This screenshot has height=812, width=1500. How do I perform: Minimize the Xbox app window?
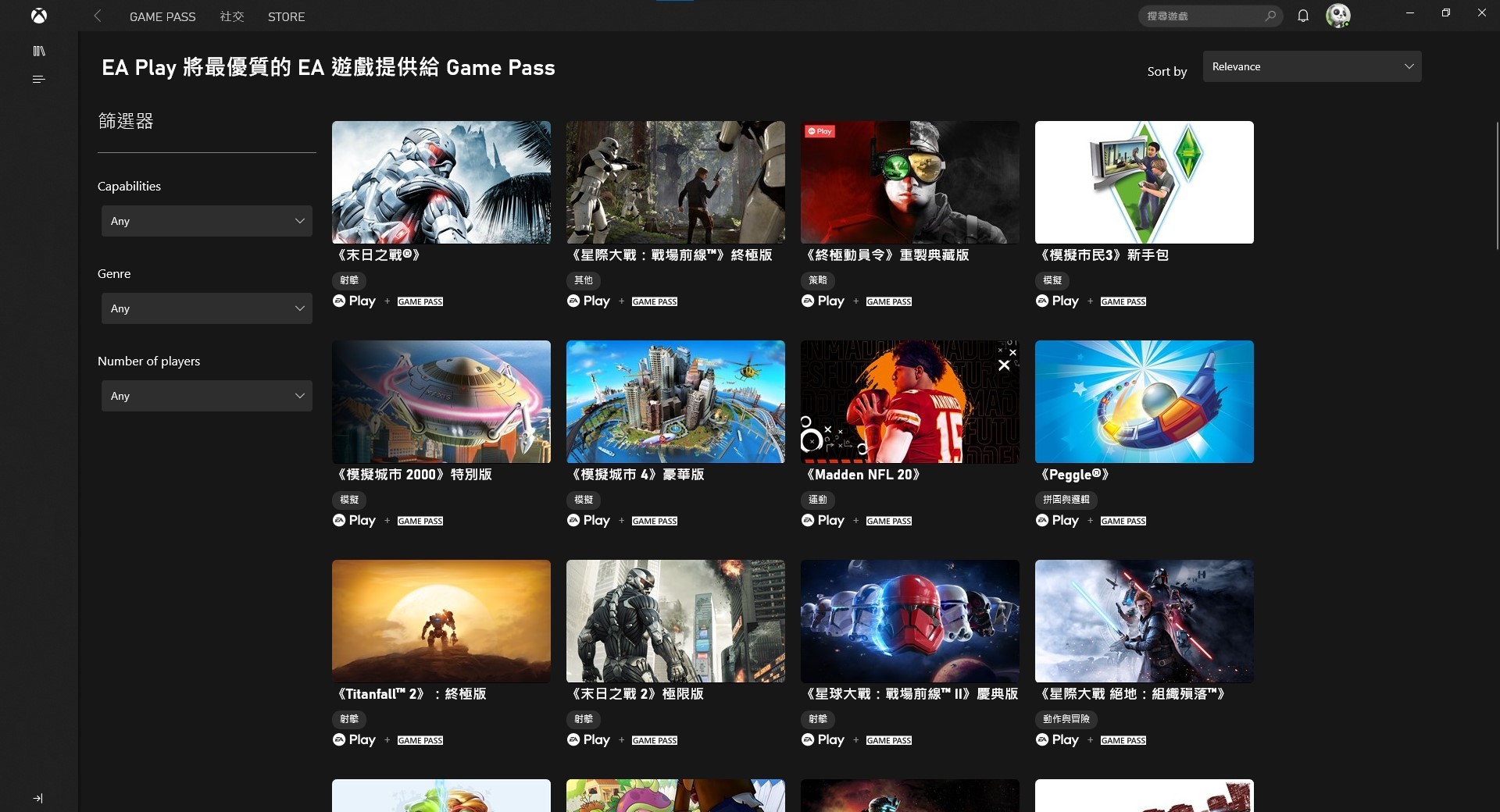pos(1410,13)
